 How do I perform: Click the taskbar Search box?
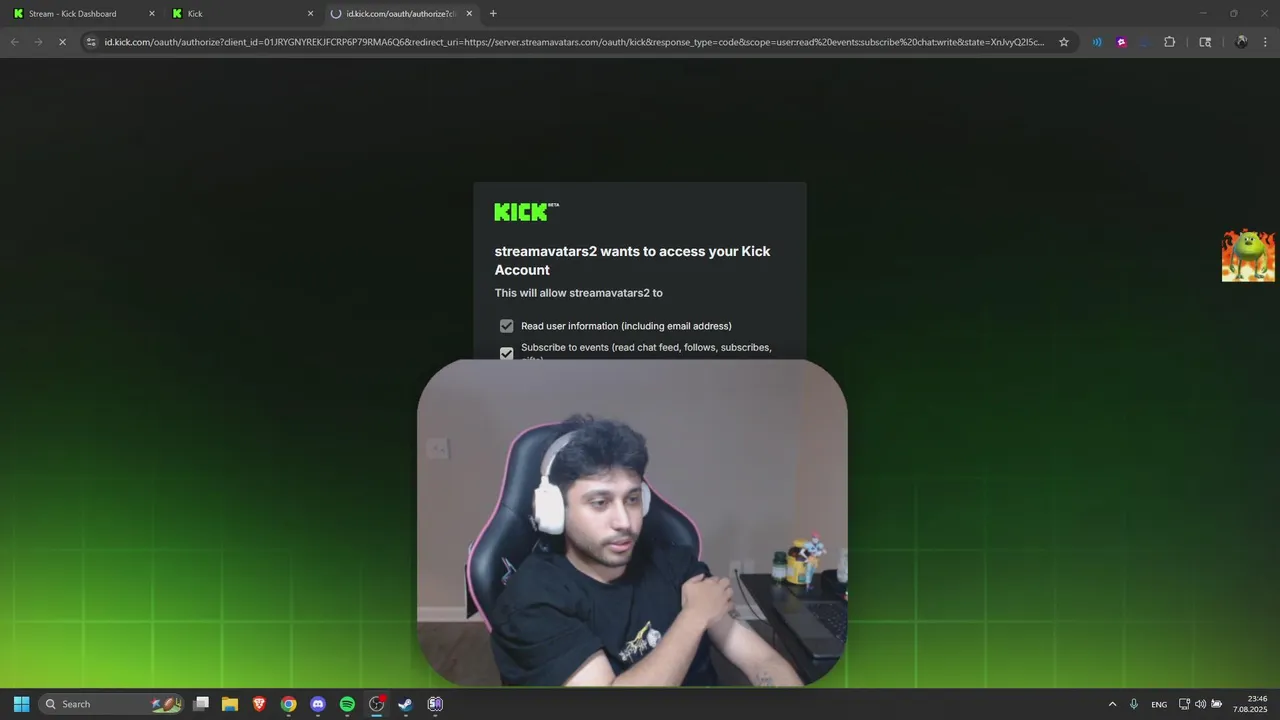(x=110, y=704)
